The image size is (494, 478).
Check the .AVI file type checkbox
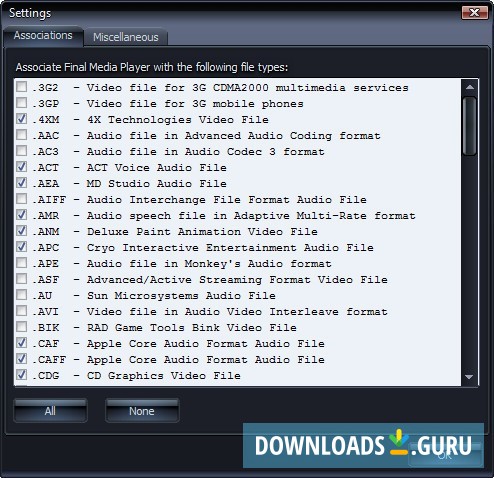[x=22, y=311]
